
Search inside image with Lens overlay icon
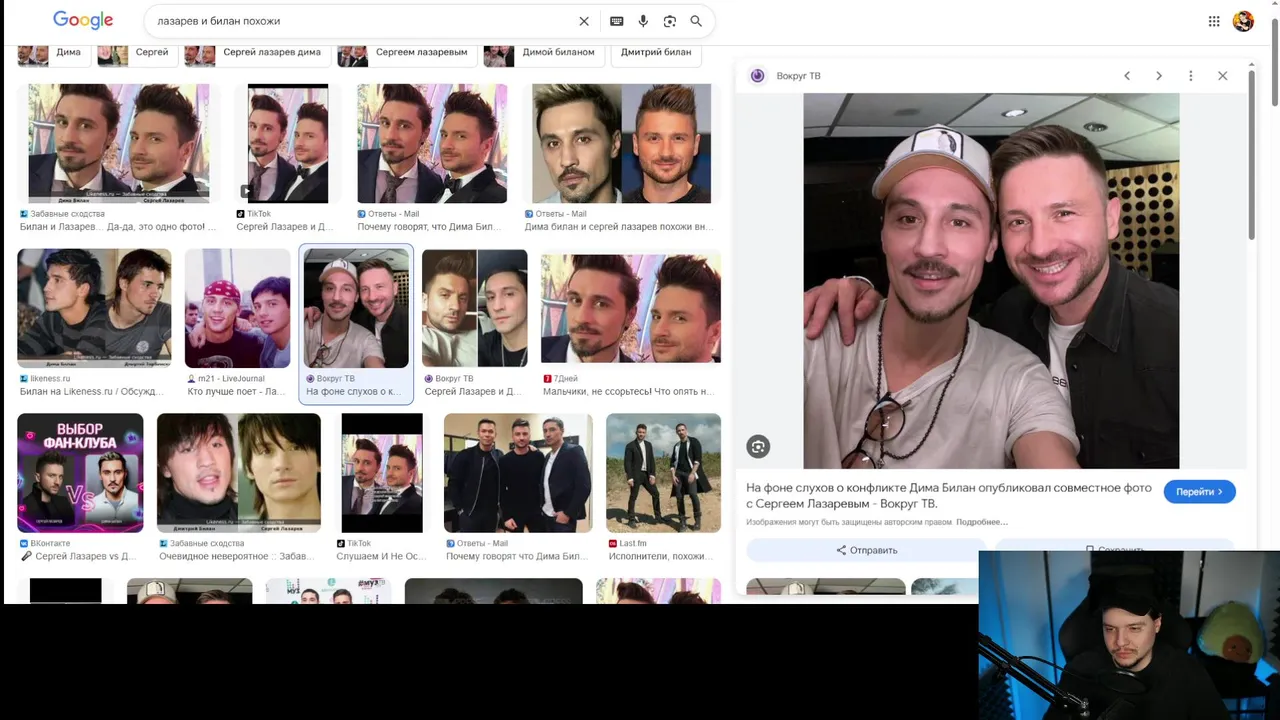(758, 447)
